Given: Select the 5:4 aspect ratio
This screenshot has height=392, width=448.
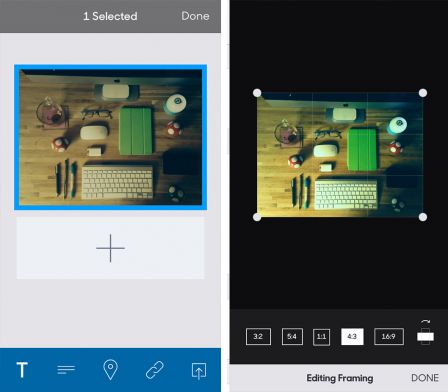Looking at the screenshot, I should tap(292, 336).
